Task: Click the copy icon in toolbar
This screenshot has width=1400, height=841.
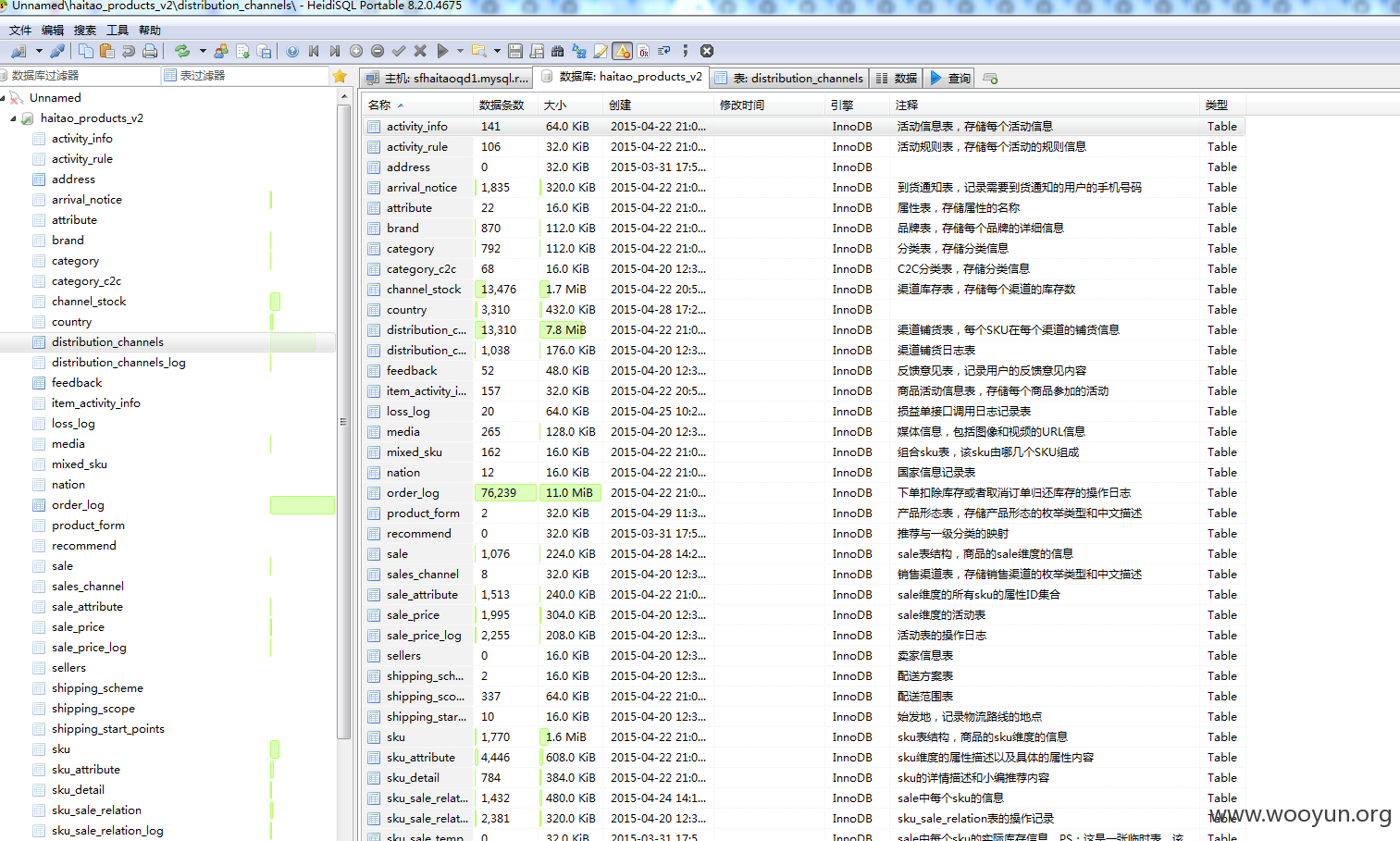Action: tap(85, 51)
